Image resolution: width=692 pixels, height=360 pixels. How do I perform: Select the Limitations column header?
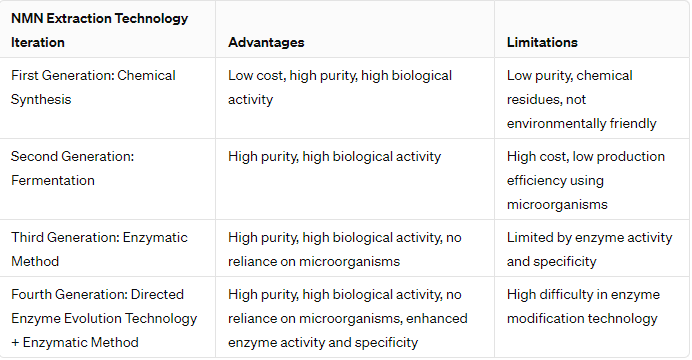542,42
